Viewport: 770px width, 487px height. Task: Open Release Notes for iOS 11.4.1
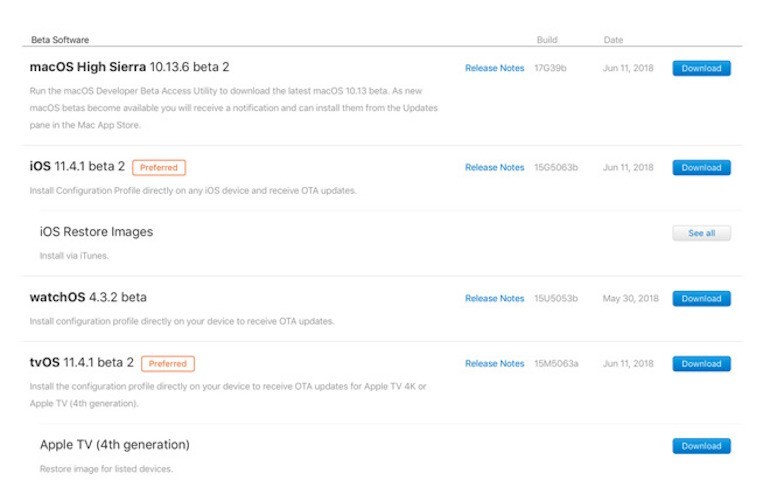tap(494, 168)
